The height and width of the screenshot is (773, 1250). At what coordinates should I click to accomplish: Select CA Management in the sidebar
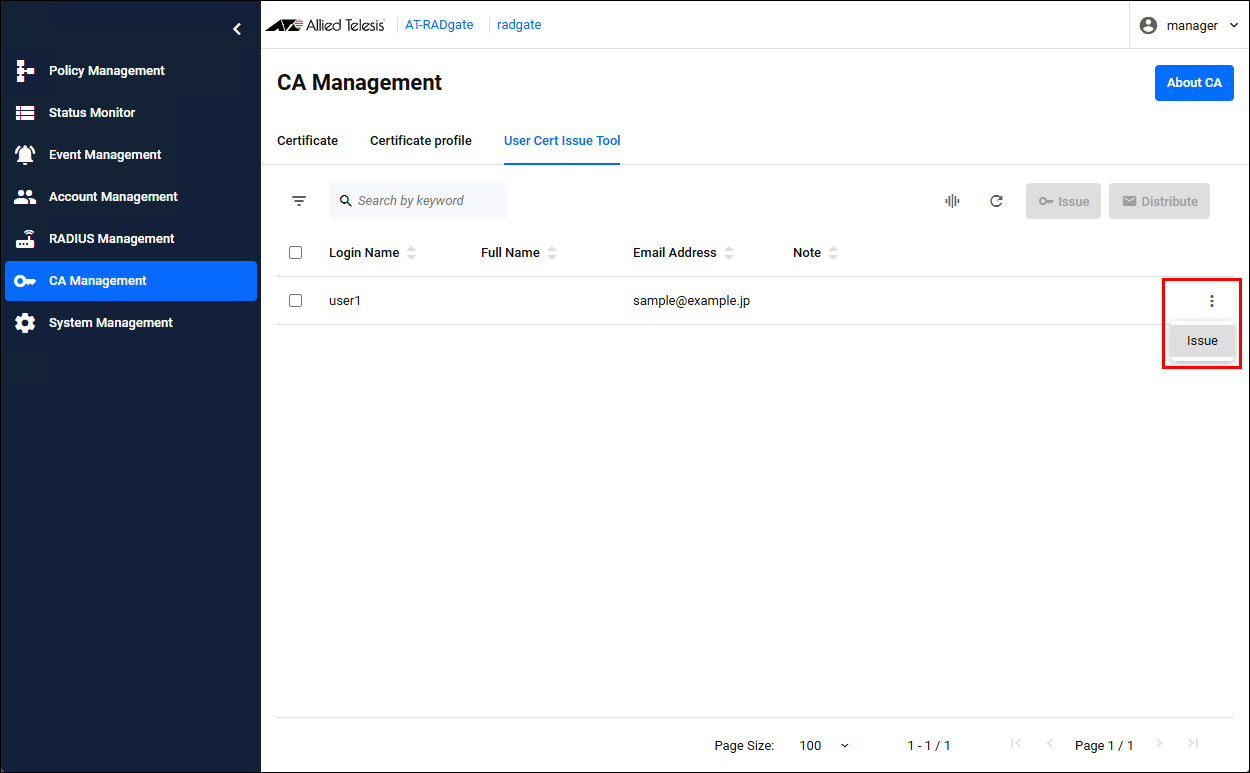coord(131,281)
